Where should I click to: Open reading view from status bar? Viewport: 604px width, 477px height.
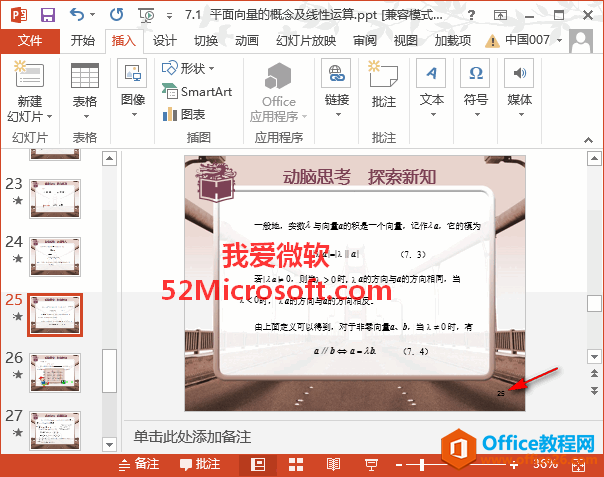click(333, 464)
